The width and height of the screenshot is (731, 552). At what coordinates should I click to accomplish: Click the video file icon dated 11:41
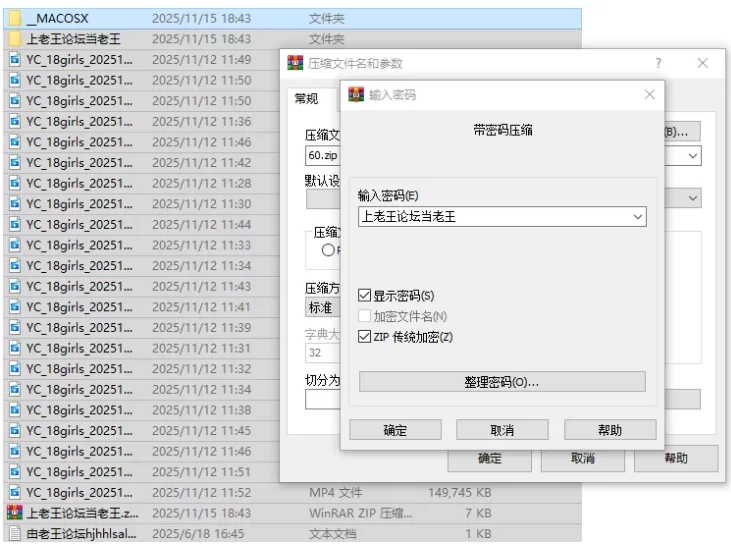tap(15, 307)
